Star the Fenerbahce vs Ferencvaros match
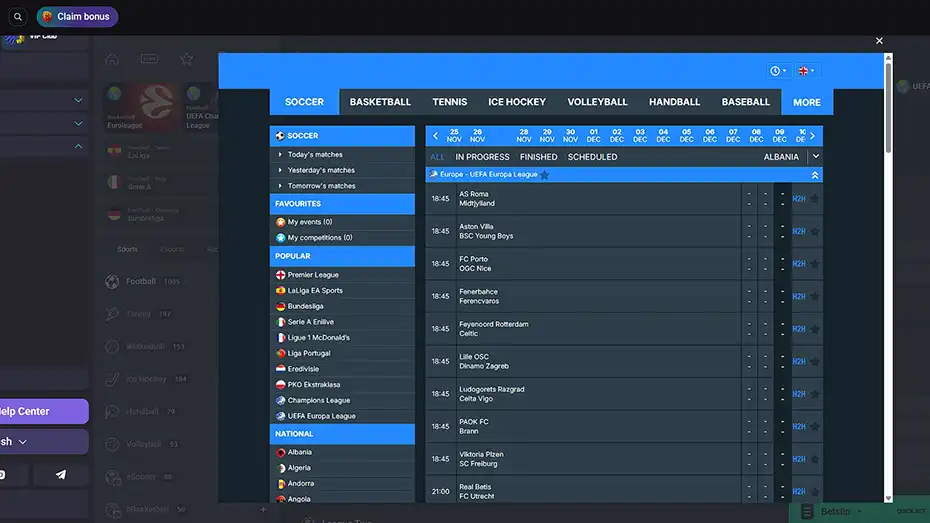 (x=815, y=296)
